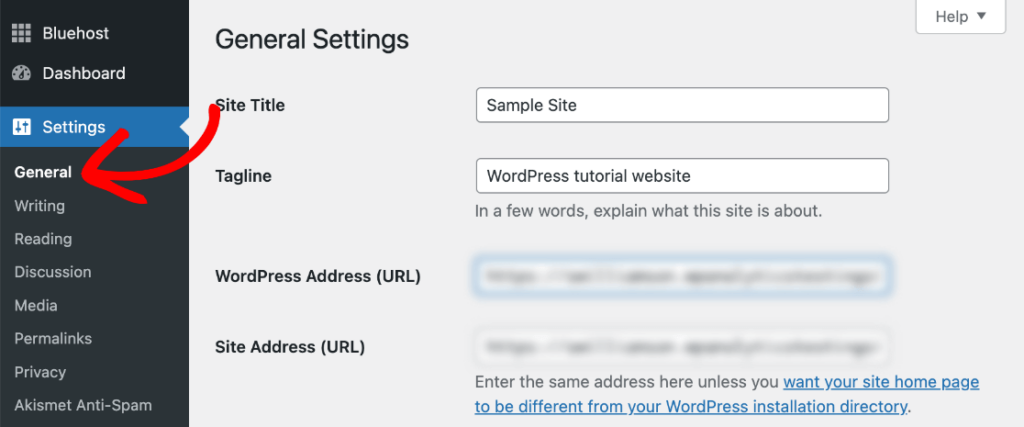Viewport: 1024px width, 427px height.
Task: Click the Bluehost grid icon
Action: click(x=21, y=33)
